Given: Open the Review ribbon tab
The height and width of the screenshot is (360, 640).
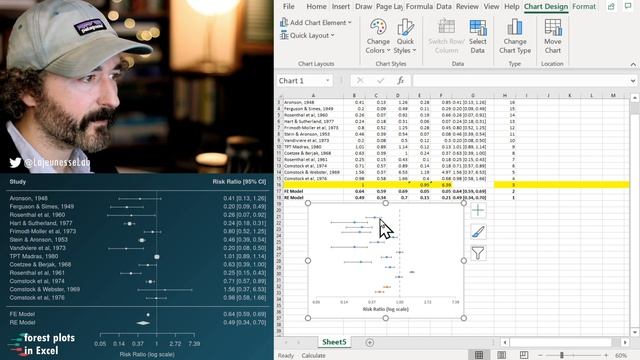Looking at the screenshot, I should click(467, 7).
